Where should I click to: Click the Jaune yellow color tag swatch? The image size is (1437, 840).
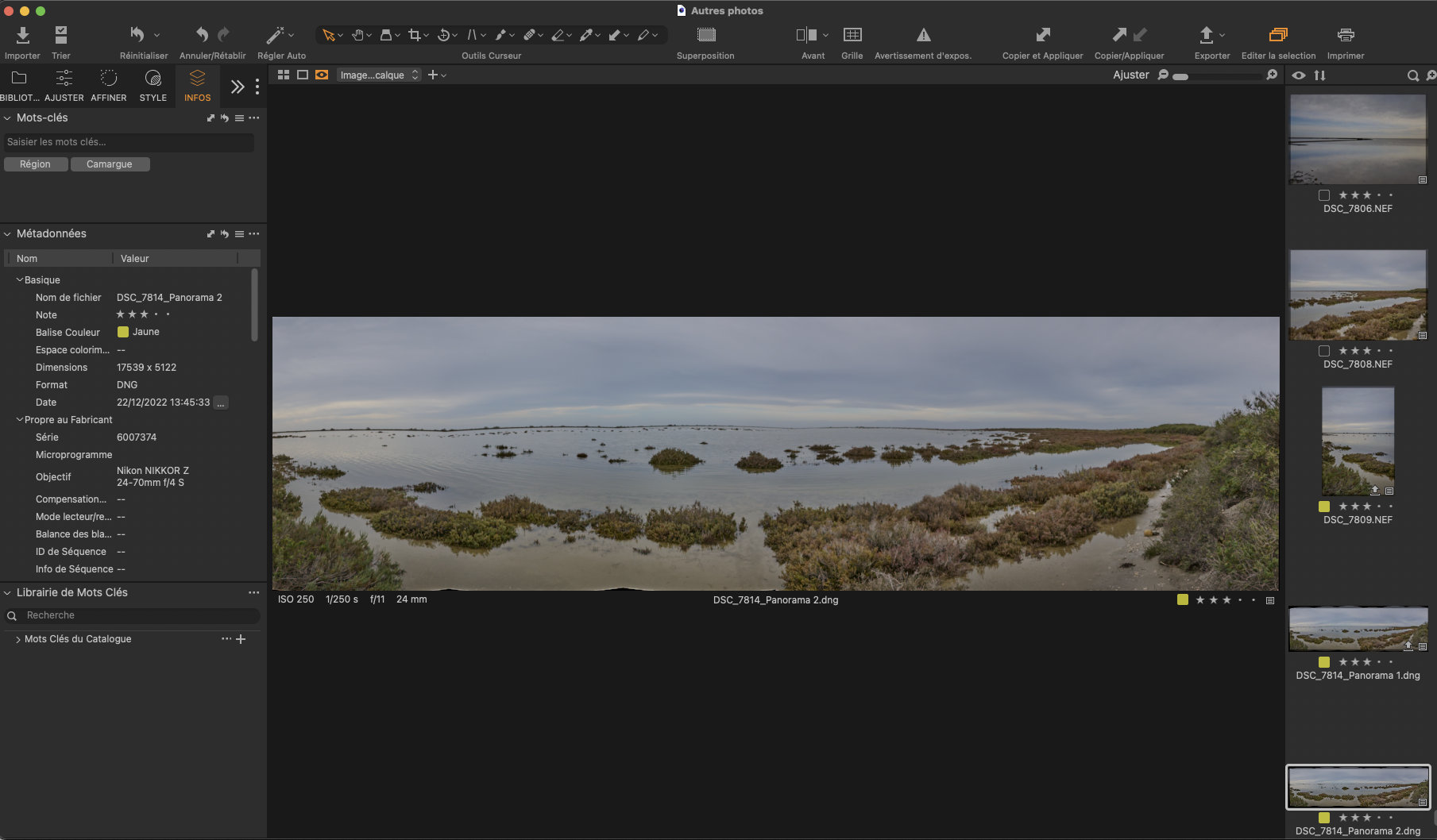pos(123,332)
